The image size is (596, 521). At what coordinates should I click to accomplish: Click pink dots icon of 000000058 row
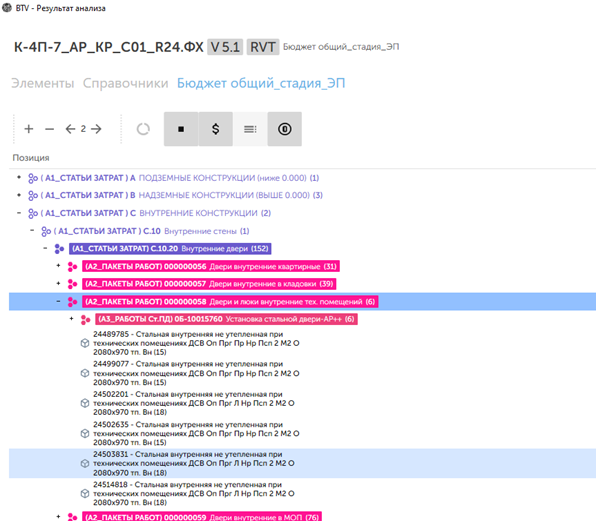(x=72, y=302)
